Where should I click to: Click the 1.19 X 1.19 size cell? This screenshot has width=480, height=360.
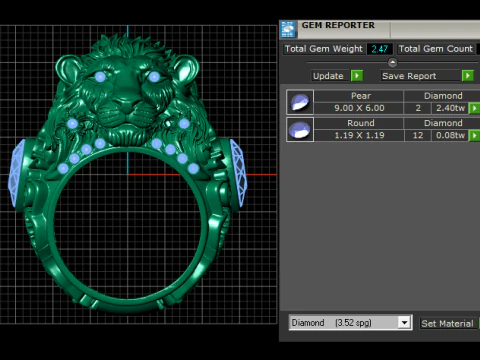coord(359,135)
